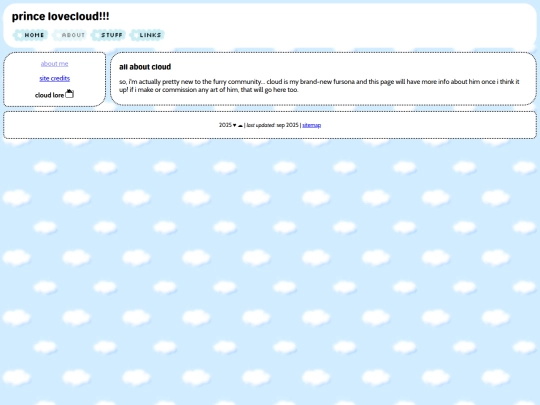Click the last updated sep 2025 text
This screenshot has width=540, height=405.
pos(272,125)
